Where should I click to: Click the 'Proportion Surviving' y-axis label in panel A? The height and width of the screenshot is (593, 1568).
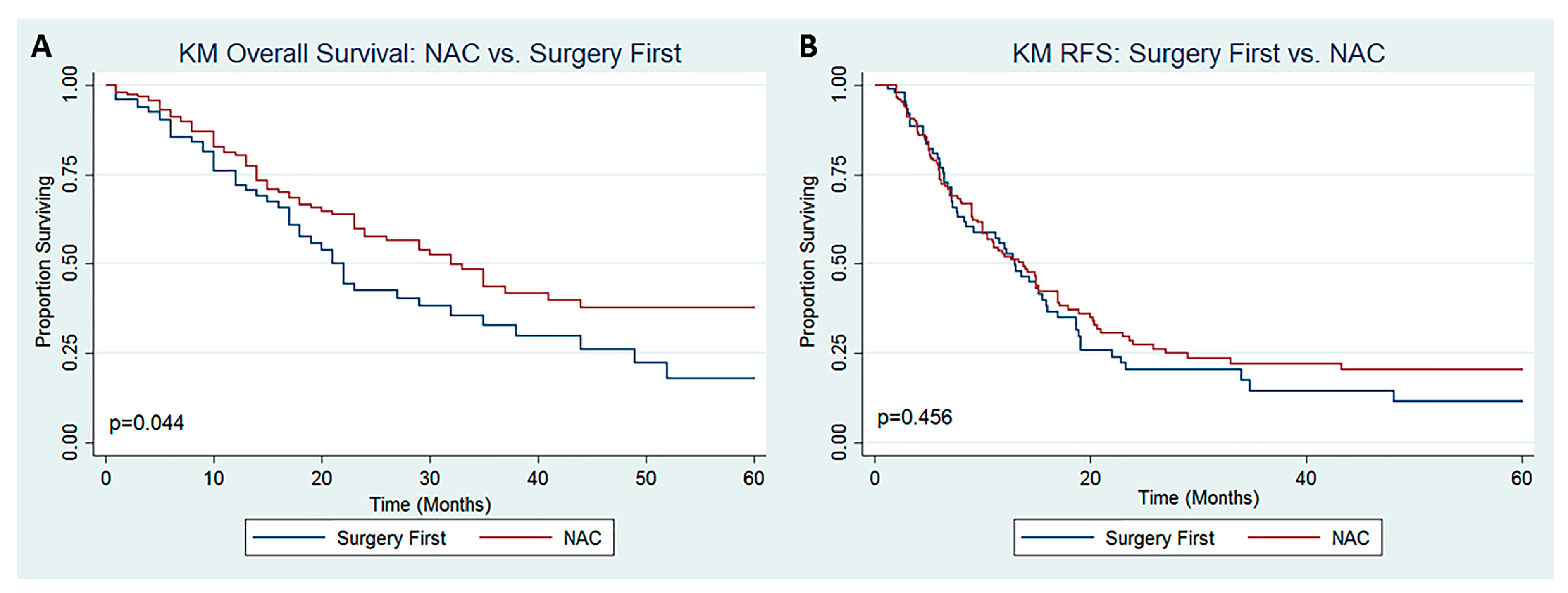coord(44,262)
